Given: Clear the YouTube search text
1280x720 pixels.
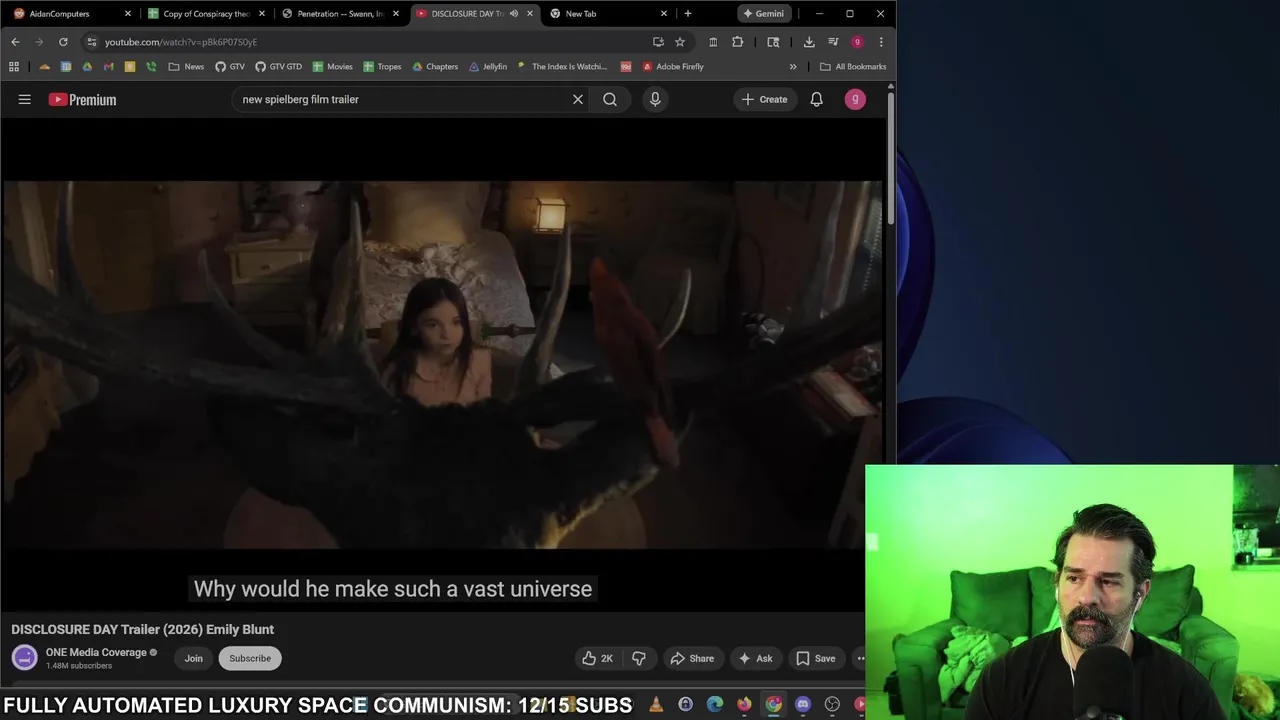Looking at the screenshot, I should [577, 99].
